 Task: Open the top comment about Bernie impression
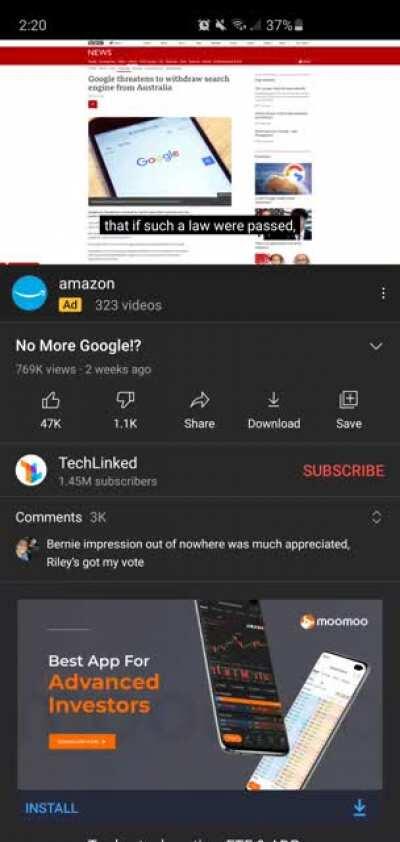(198, 553)
